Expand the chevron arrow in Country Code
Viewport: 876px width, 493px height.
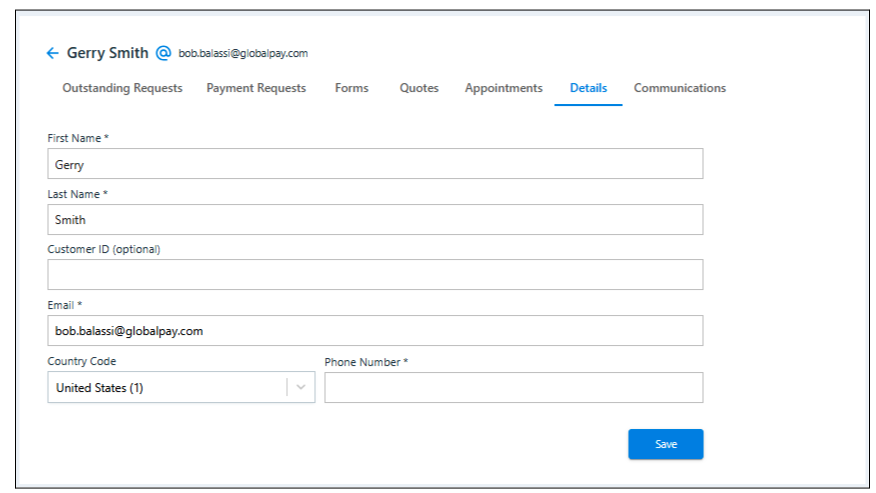pos(301,388)
